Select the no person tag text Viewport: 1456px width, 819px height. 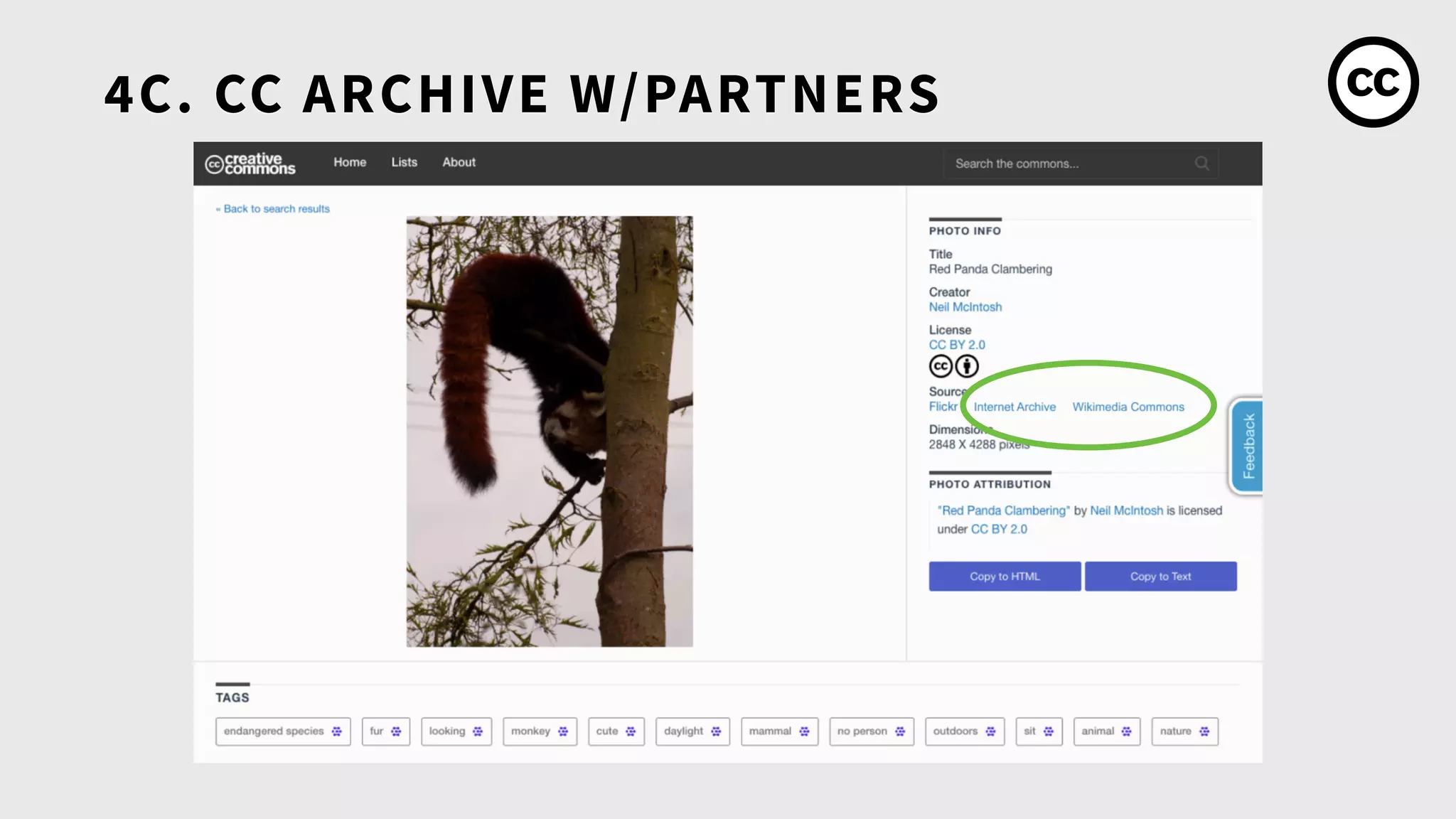coord(862,732)
